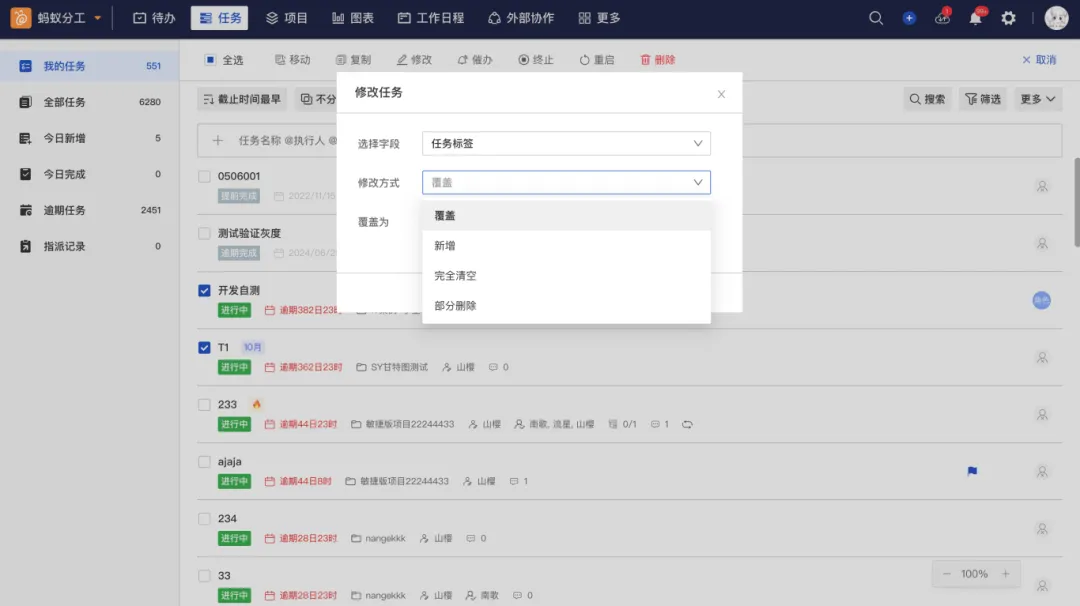This screenshot has width=1080, height=606.
Task: Click the blue plus create icon
Action: (x=909, y=18)
